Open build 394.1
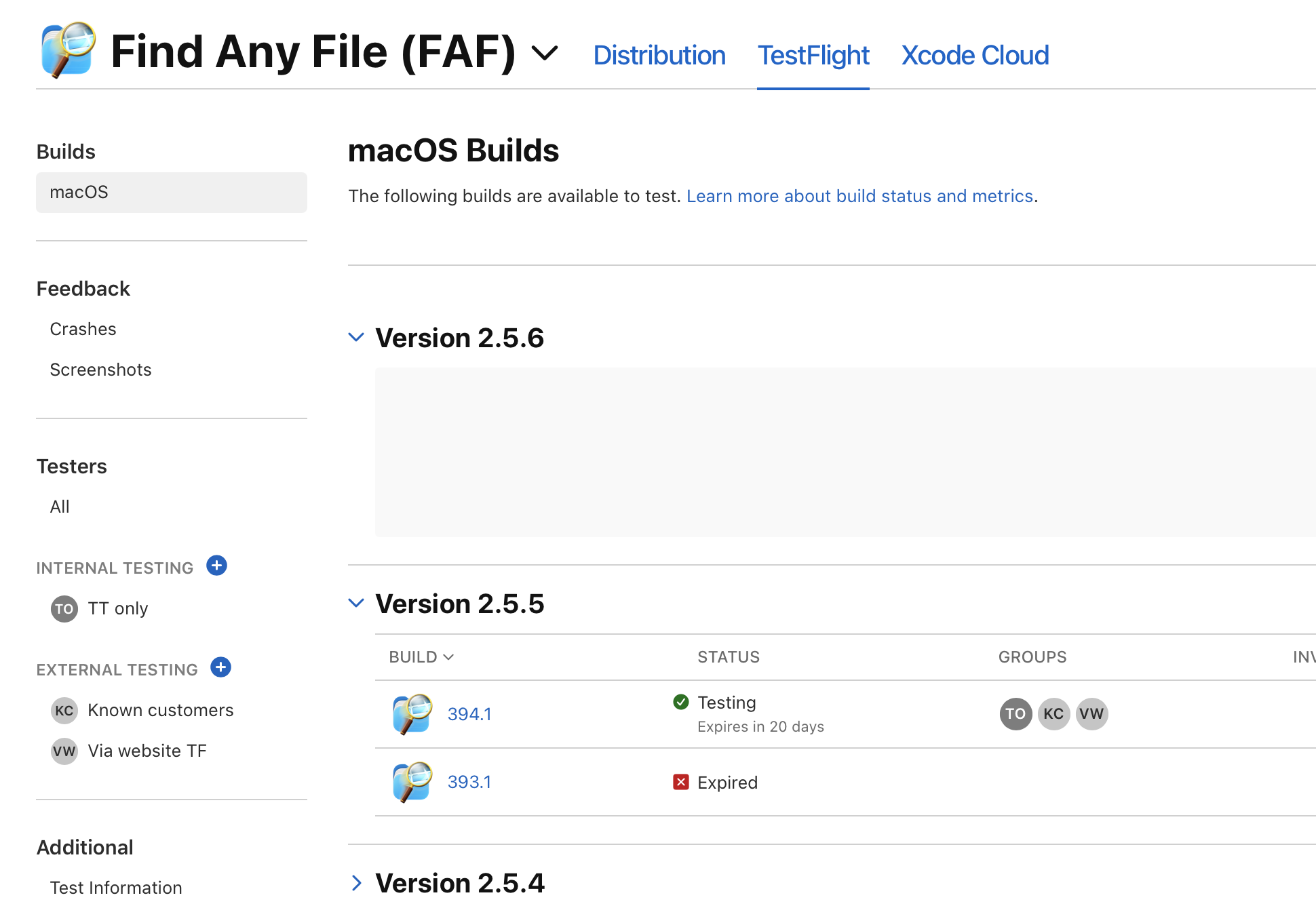1316x906 pixels. [x=469, y=714]
